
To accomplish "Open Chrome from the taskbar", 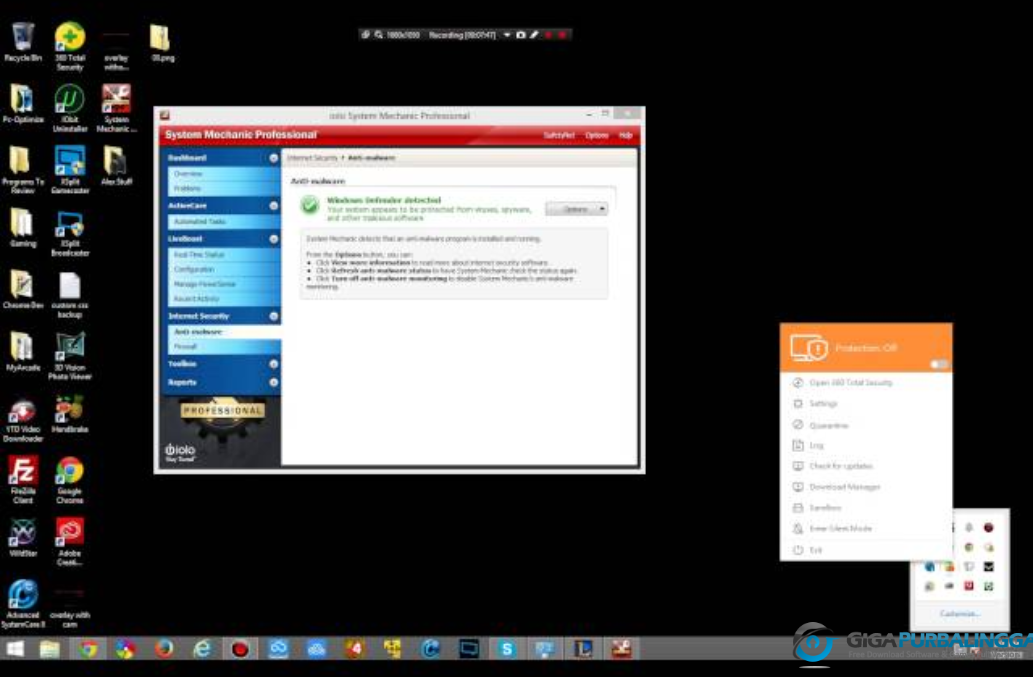I will click(87, 649).
